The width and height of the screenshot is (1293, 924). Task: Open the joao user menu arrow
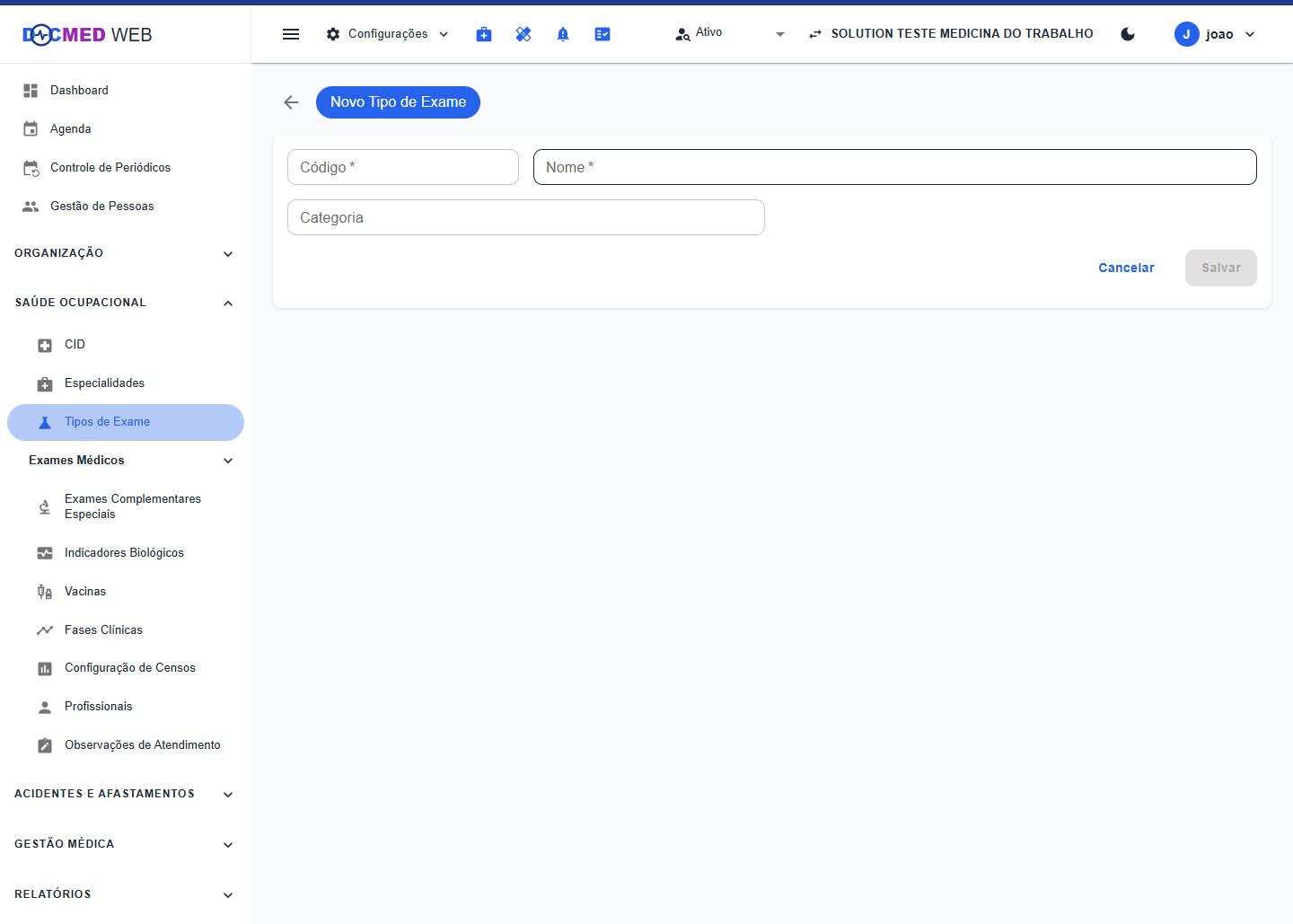(x=1250, y=34)
